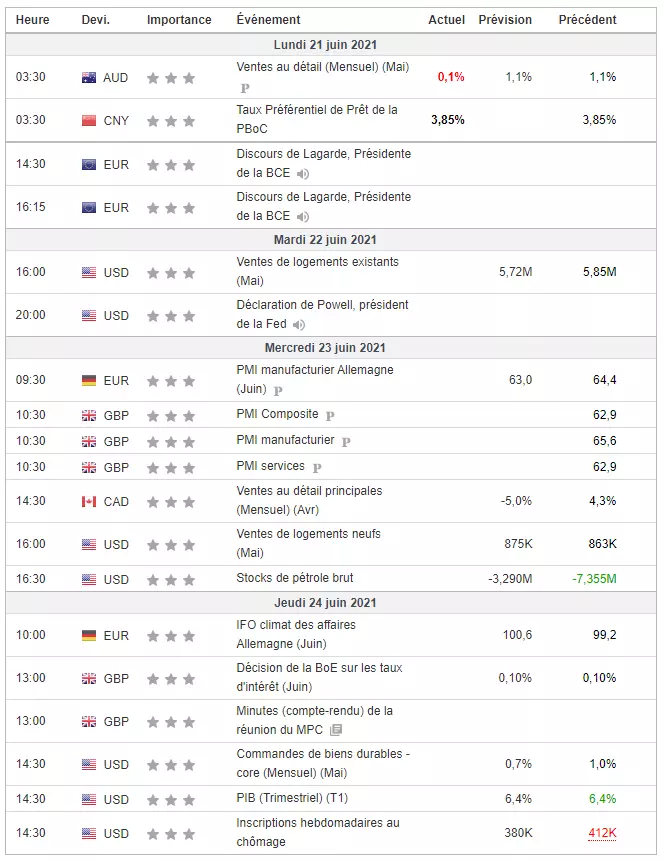Screen dimensions: 664x861
Task: Open Décision de la BoE sur les taux event
Action: (319, 678)
